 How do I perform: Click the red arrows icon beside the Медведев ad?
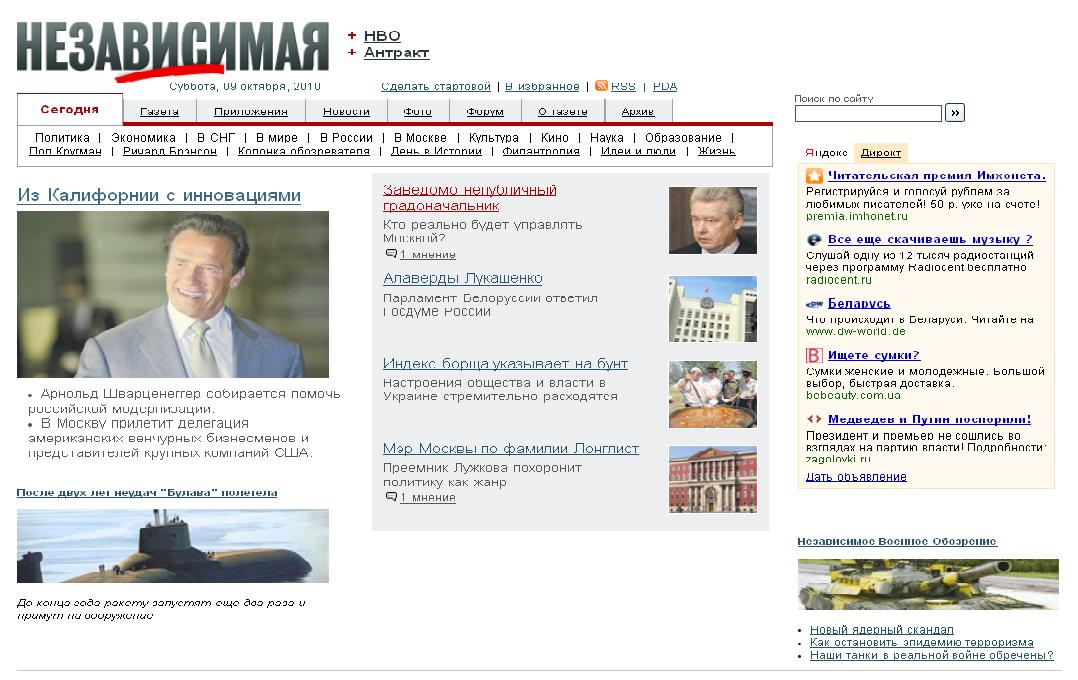(x=814, y=419)
